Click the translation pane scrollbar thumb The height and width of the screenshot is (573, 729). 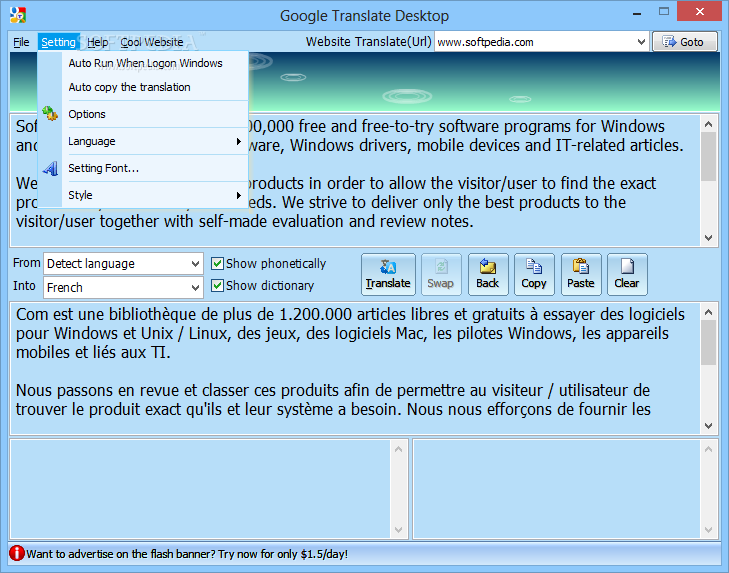click(x=709, y=343)
